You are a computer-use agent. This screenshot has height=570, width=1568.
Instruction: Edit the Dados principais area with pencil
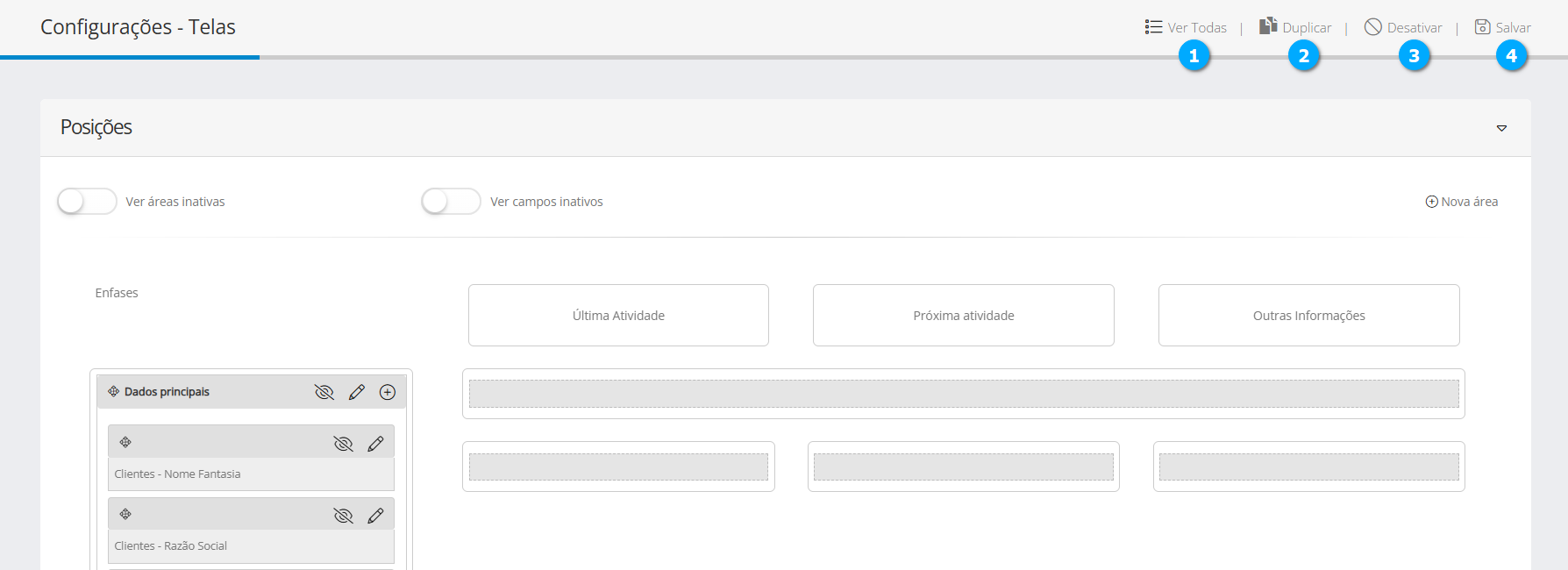click(x=356, y=392)
